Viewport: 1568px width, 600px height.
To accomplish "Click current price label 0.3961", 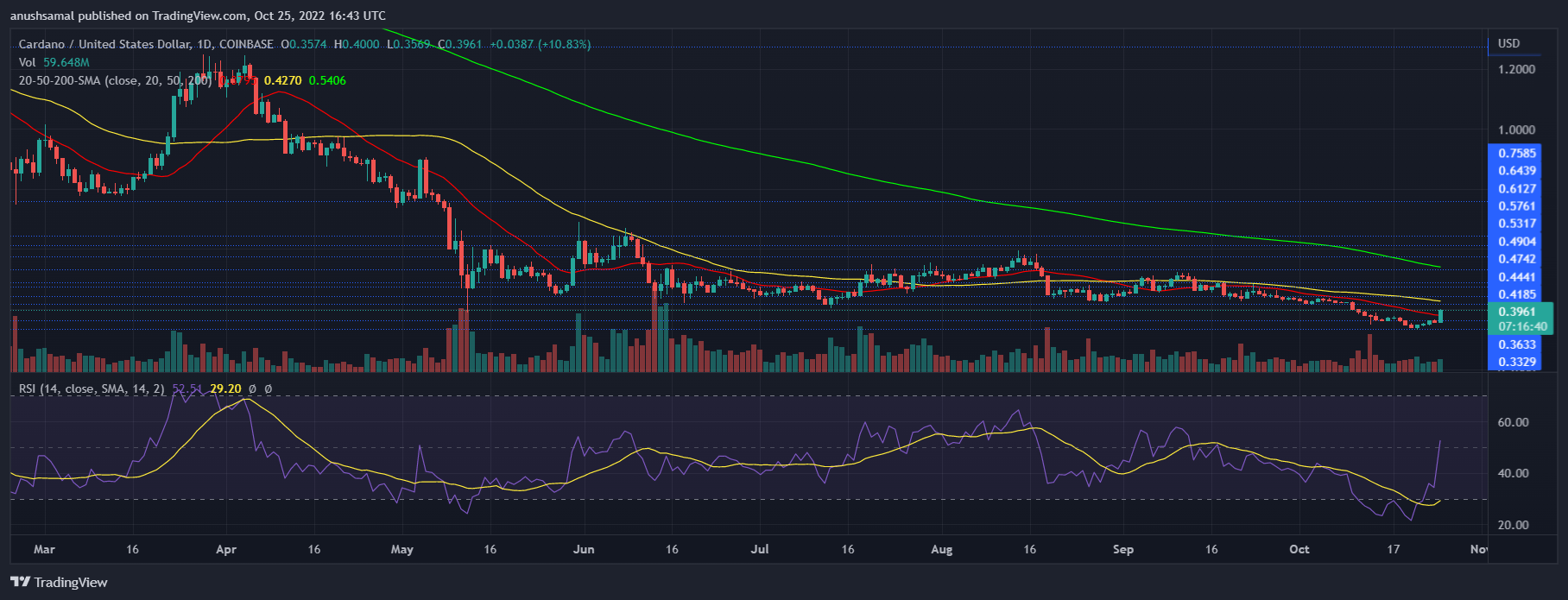I will click(x=1517, y=312).
